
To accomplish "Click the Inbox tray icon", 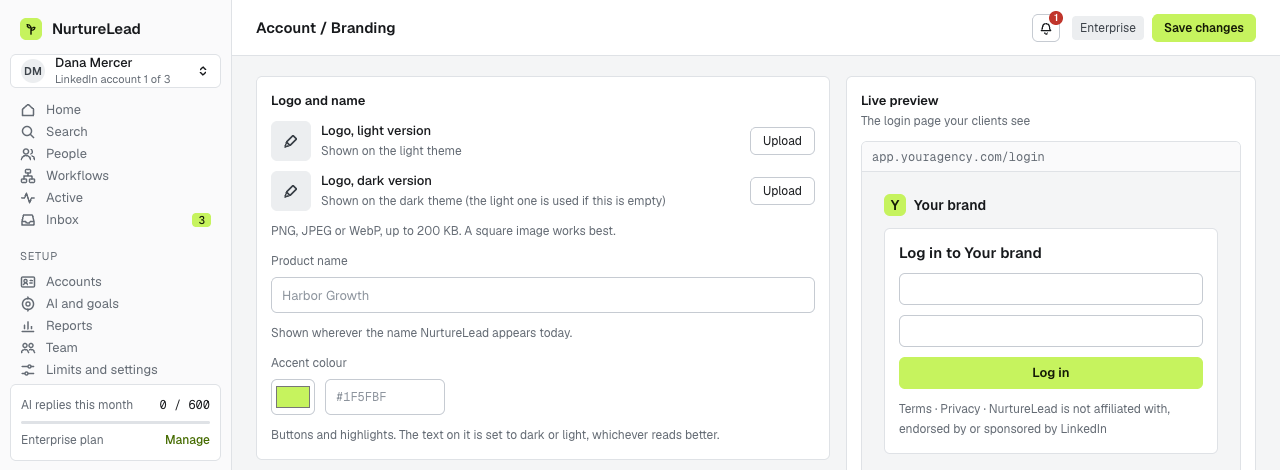I will (28, 220).
